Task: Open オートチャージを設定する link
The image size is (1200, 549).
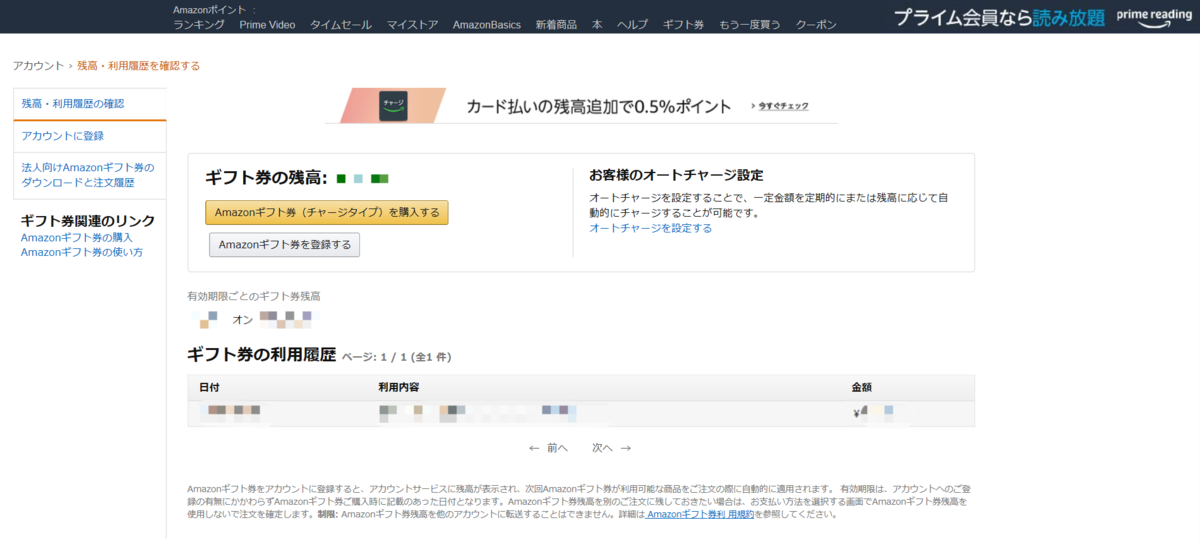Action: (651, 228)
